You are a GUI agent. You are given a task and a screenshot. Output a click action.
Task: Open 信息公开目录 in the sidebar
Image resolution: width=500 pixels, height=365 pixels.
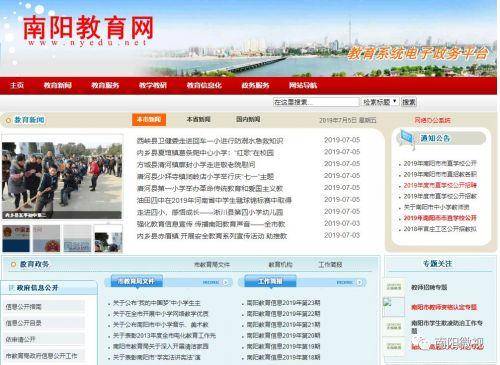point(23,323)
